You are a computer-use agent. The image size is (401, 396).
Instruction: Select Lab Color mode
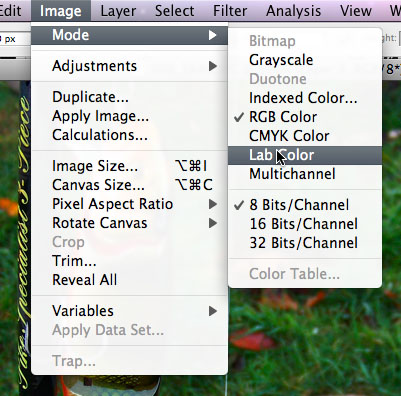[x=305, y=155]
